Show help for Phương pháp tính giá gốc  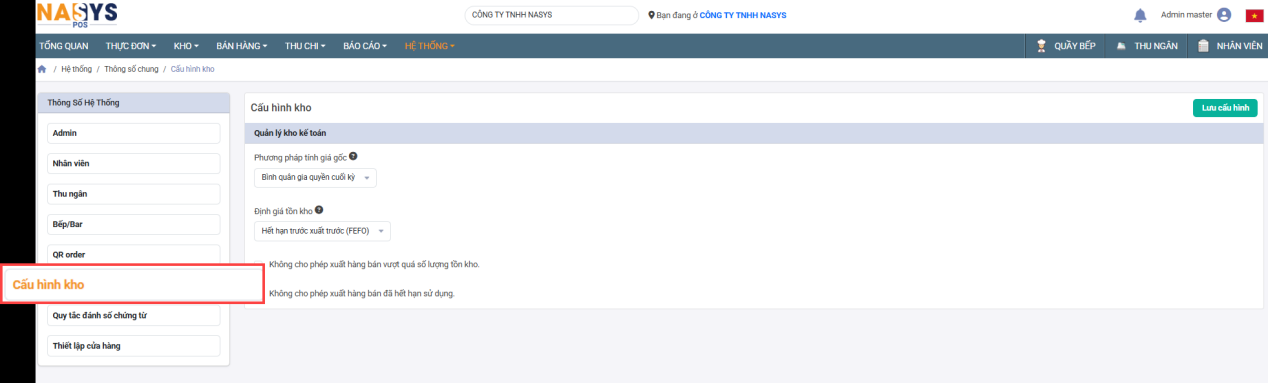coord(353,157)
